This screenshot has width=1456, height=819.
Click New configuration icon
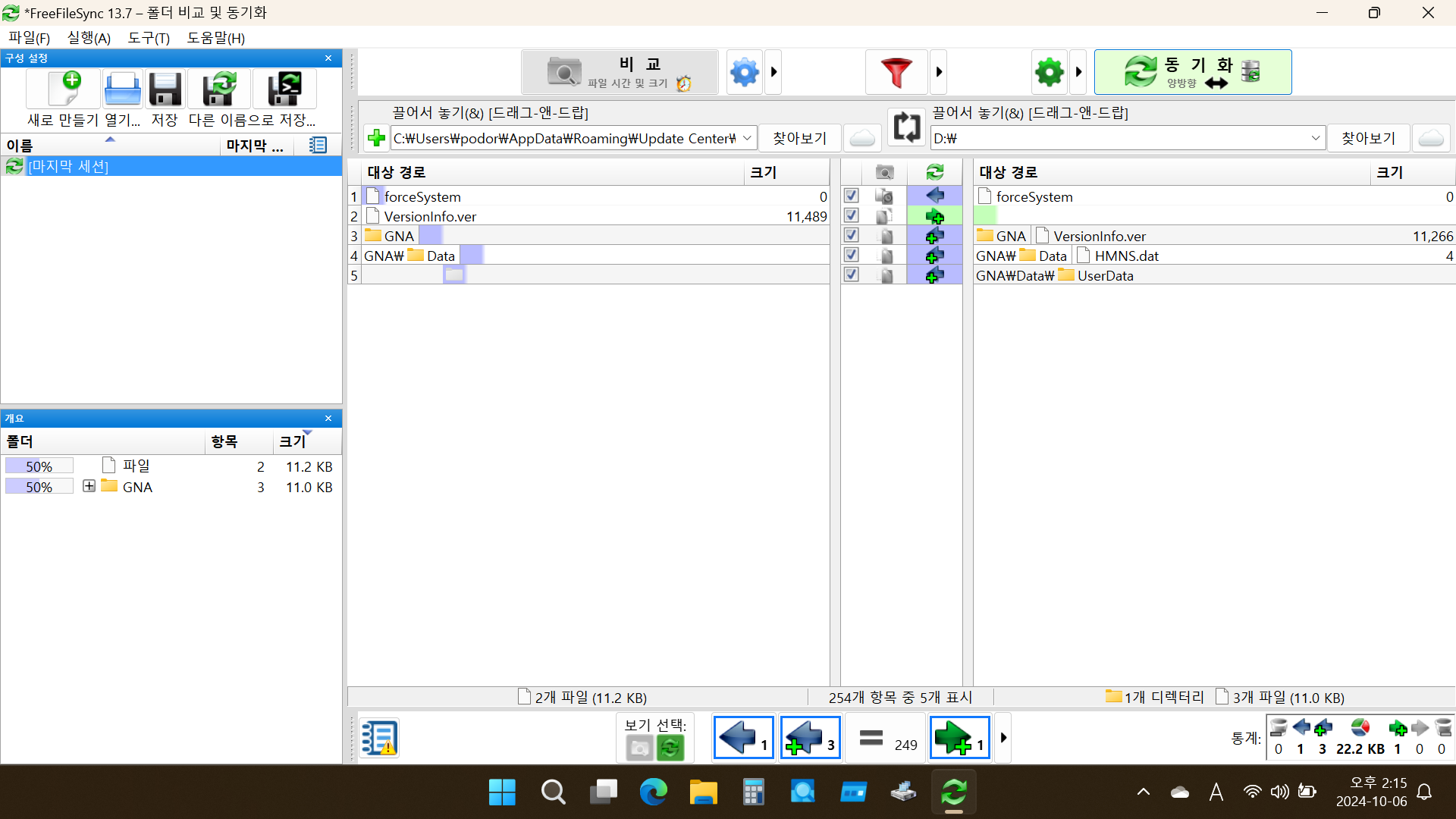64,90
